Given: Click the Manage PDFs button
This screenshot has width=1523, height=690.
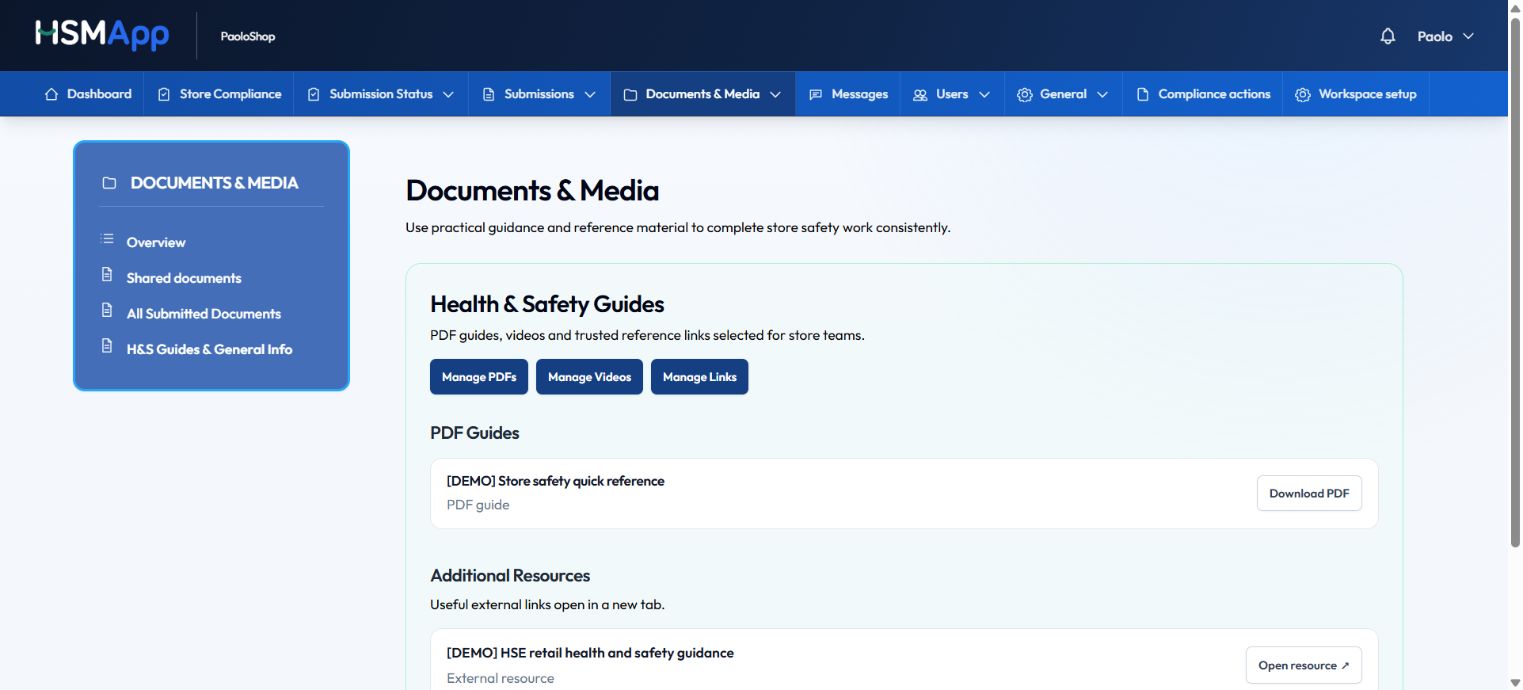Looking at the screenshot, I should coord(479,377).
